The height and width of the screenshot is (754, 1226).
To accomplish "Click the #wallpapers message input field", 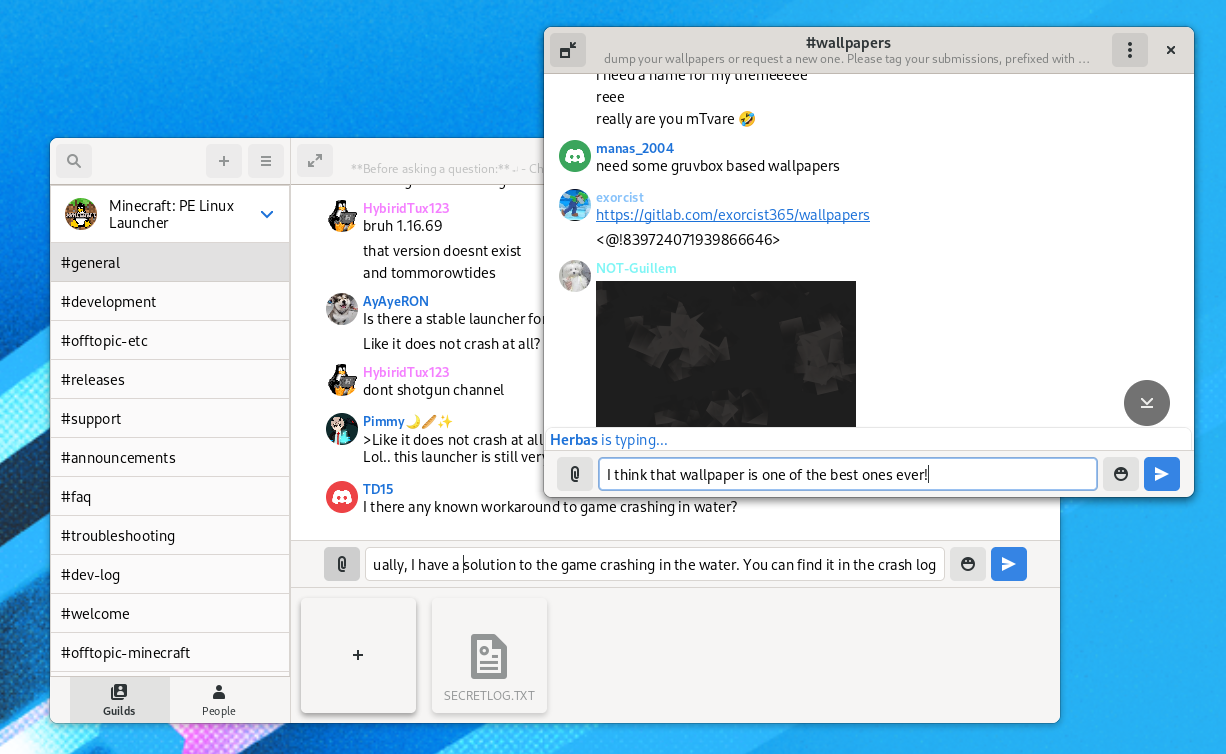I will [848, 474].
